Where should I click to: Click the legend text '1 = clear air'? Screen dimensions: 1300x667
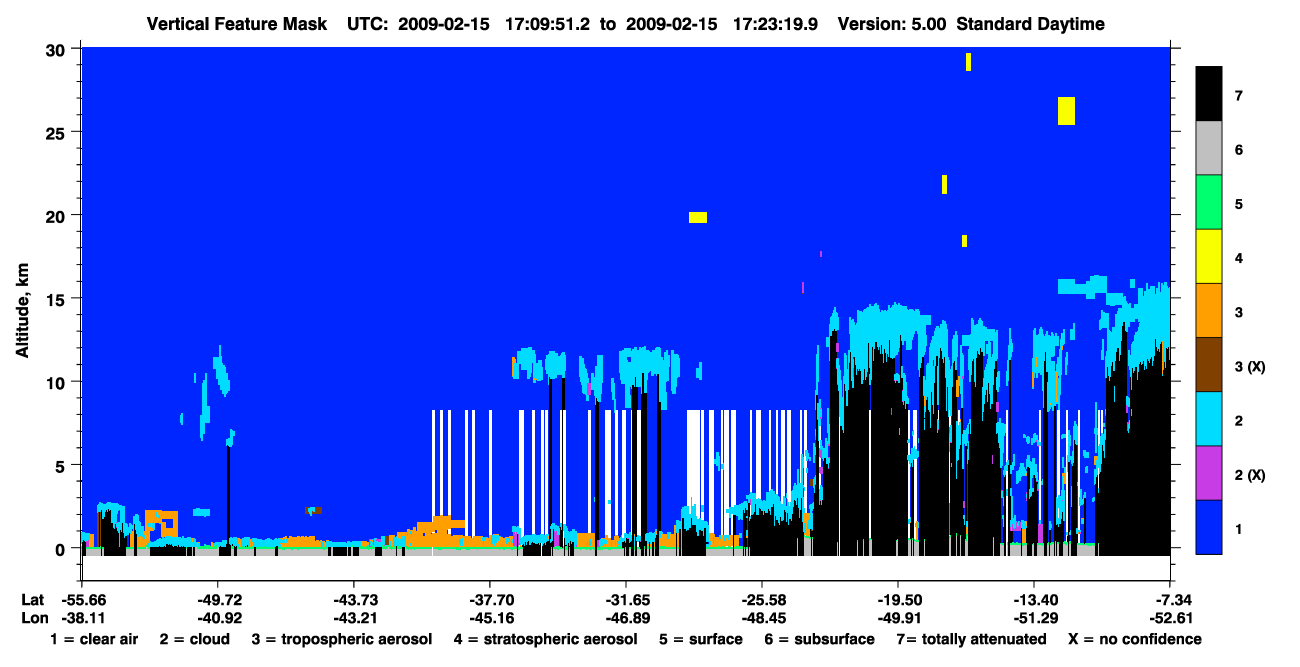point(94,639)
